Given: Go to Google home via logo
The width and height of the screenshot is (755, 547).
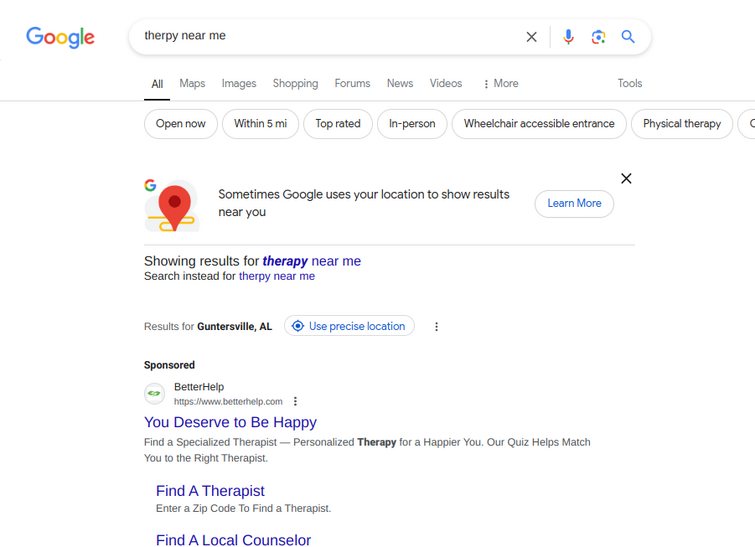Looking at the screenshot, I should (60, 37).
